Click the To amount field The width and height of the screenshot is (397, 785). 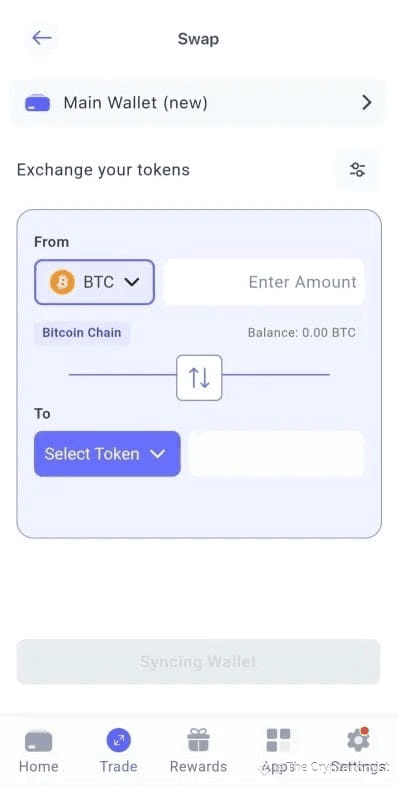pyautogui.click(x=276, y=454)
